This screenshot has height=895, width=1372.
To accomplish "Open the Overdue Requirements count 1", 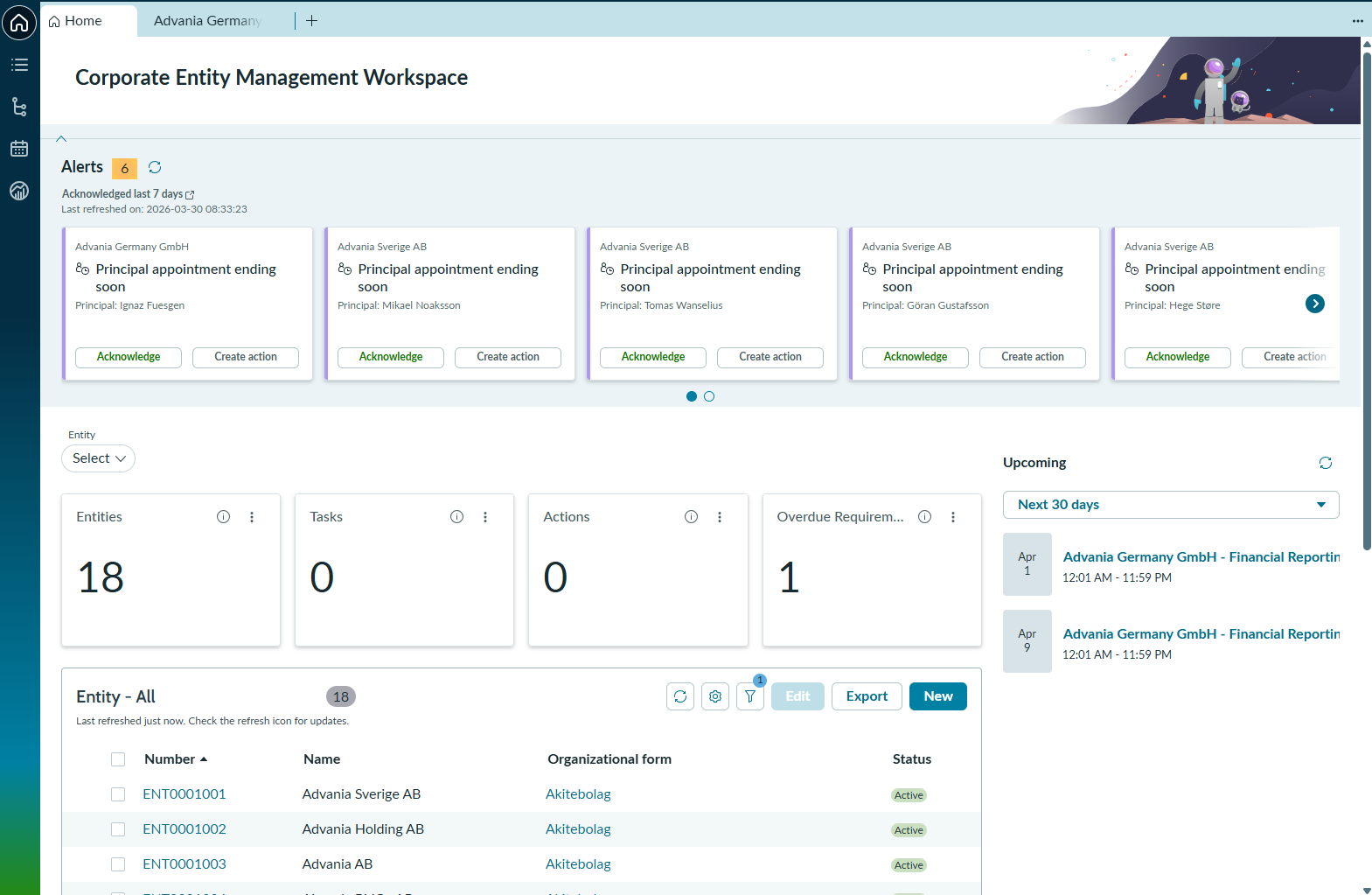I will tap(789, 577).
